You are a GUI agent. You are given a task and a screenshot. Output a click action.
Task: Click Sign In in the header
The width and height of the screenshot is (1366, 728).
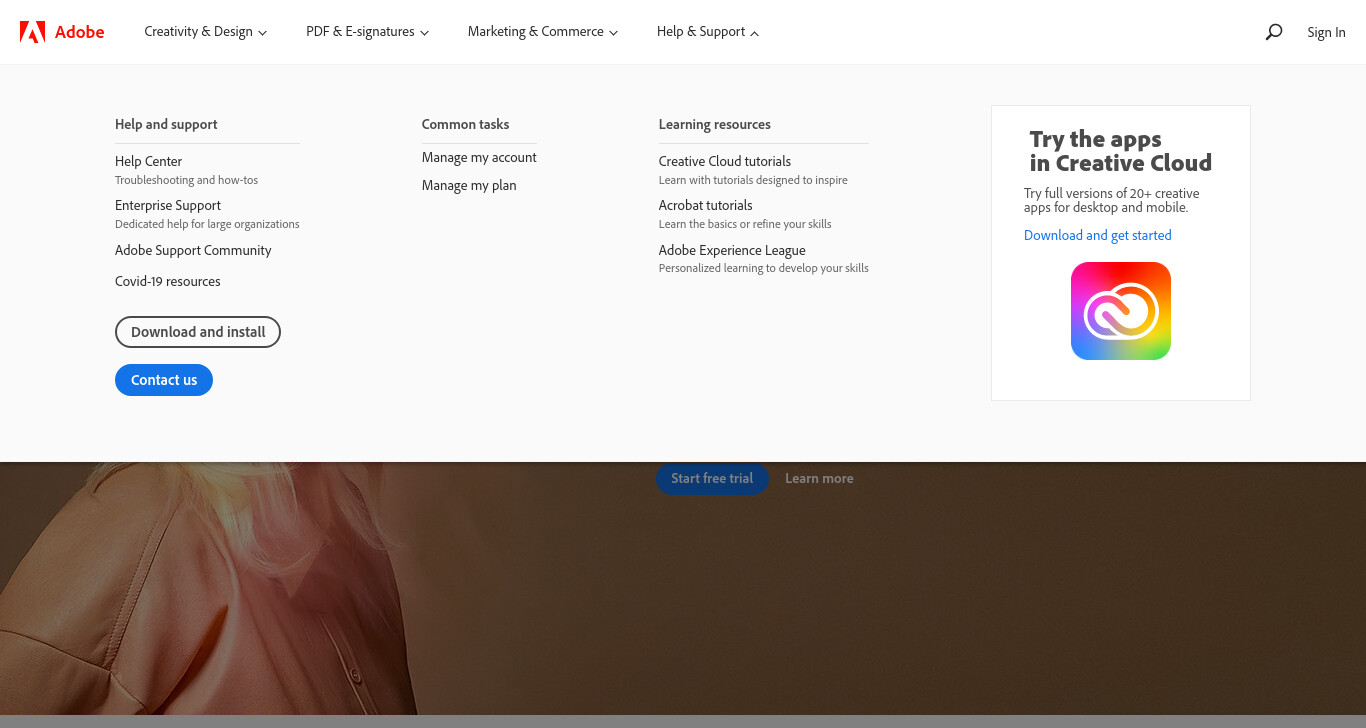tap(1326, 32)
